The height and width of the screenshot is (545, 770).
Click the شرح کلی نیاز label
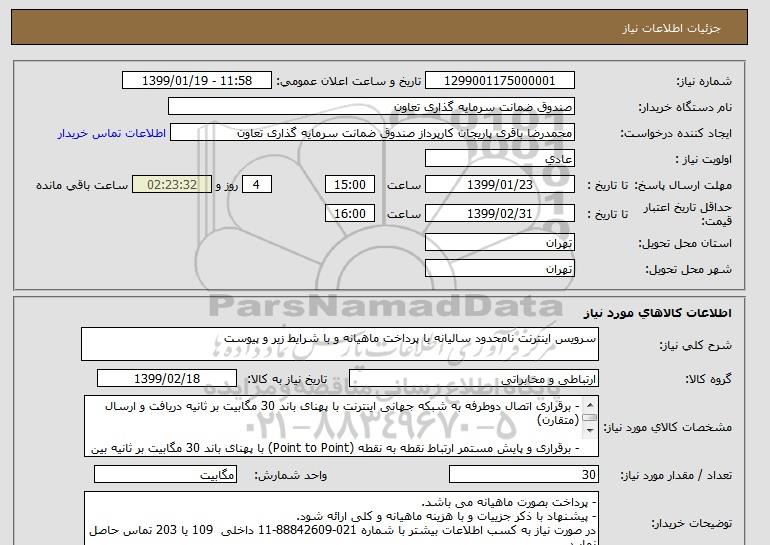(695, 345)
